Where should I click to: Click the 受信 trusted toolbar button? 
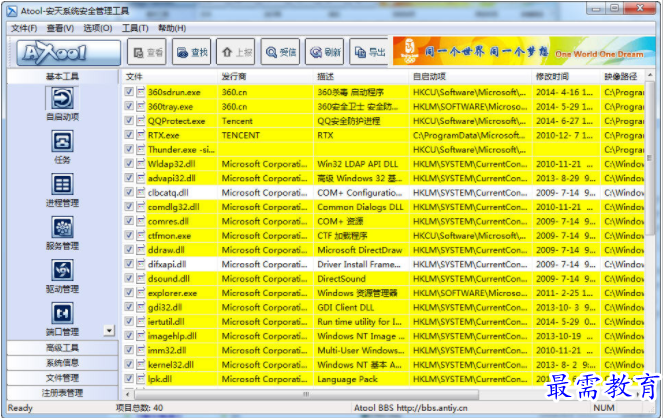280,52
